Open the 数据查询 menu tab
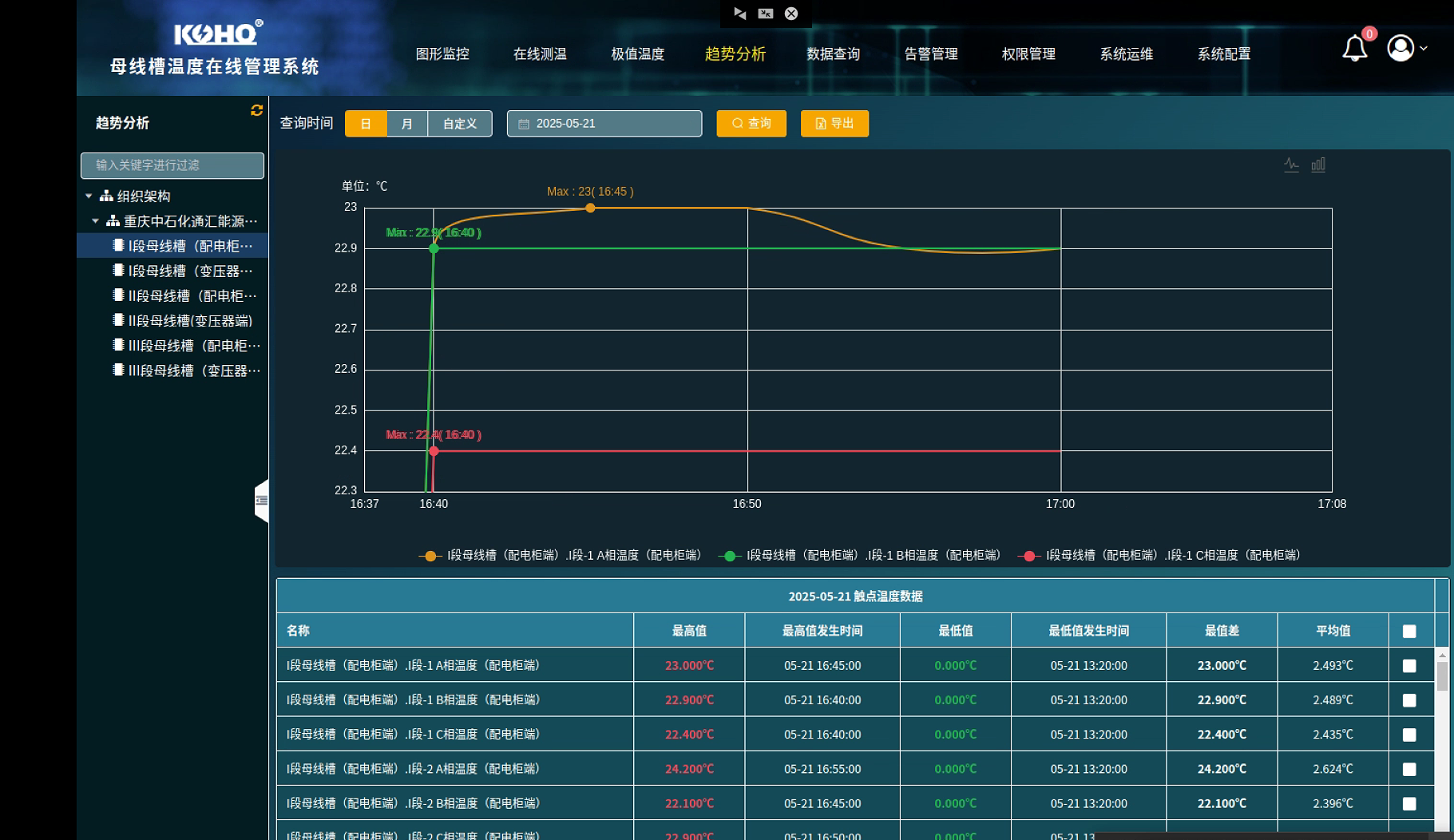The width and height of the screenshot is (1454, 840). (x=833, y=54)
